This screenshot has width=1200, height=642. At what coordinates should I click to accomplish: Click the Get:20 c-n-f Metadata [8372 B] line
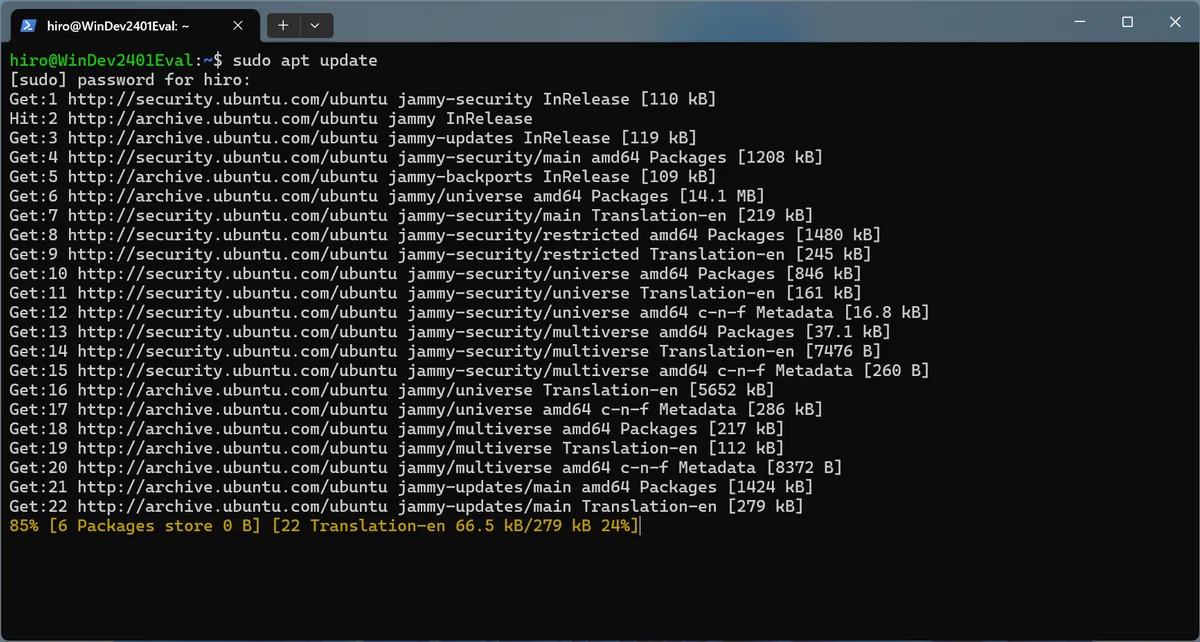pos(426,468)
